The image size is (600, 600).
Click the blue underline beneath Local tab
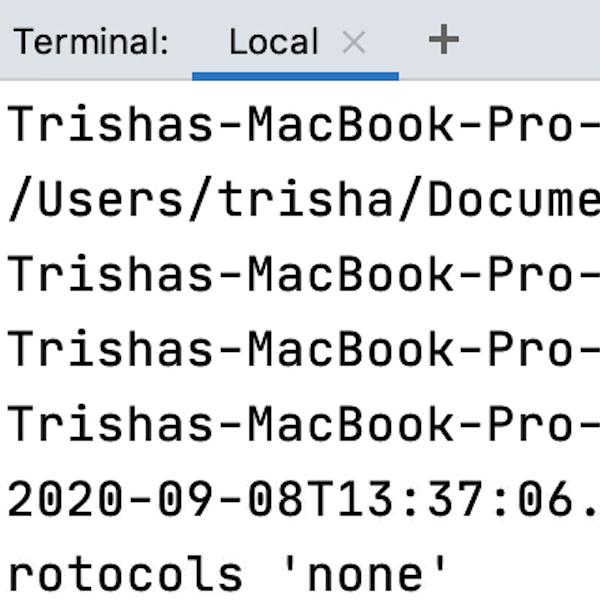click(295, 75)
